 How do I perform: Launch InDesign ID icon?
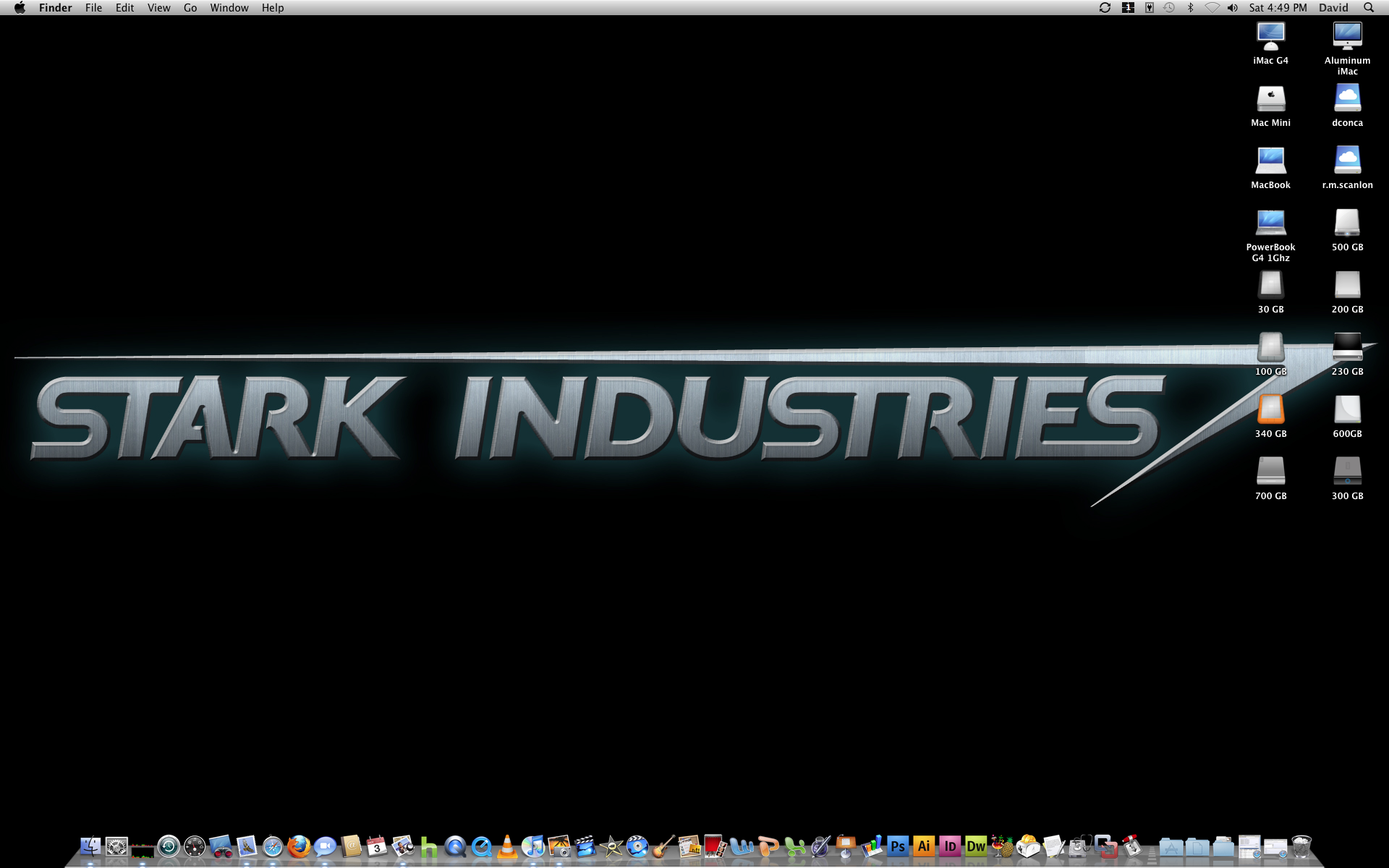tap(950, 846)
